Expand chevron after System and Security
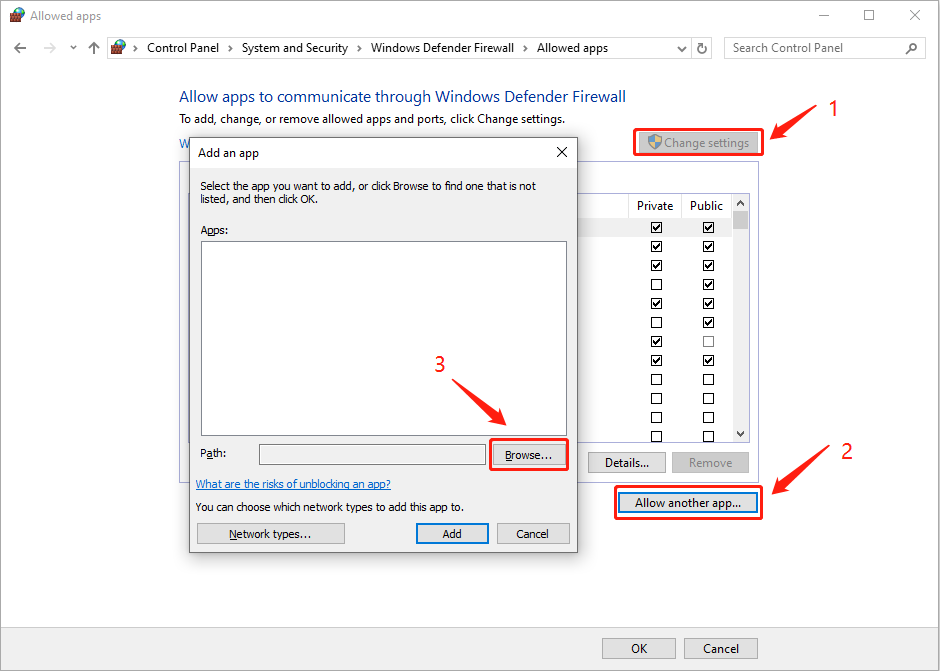 pyautogui.click(x=359, y=49)
